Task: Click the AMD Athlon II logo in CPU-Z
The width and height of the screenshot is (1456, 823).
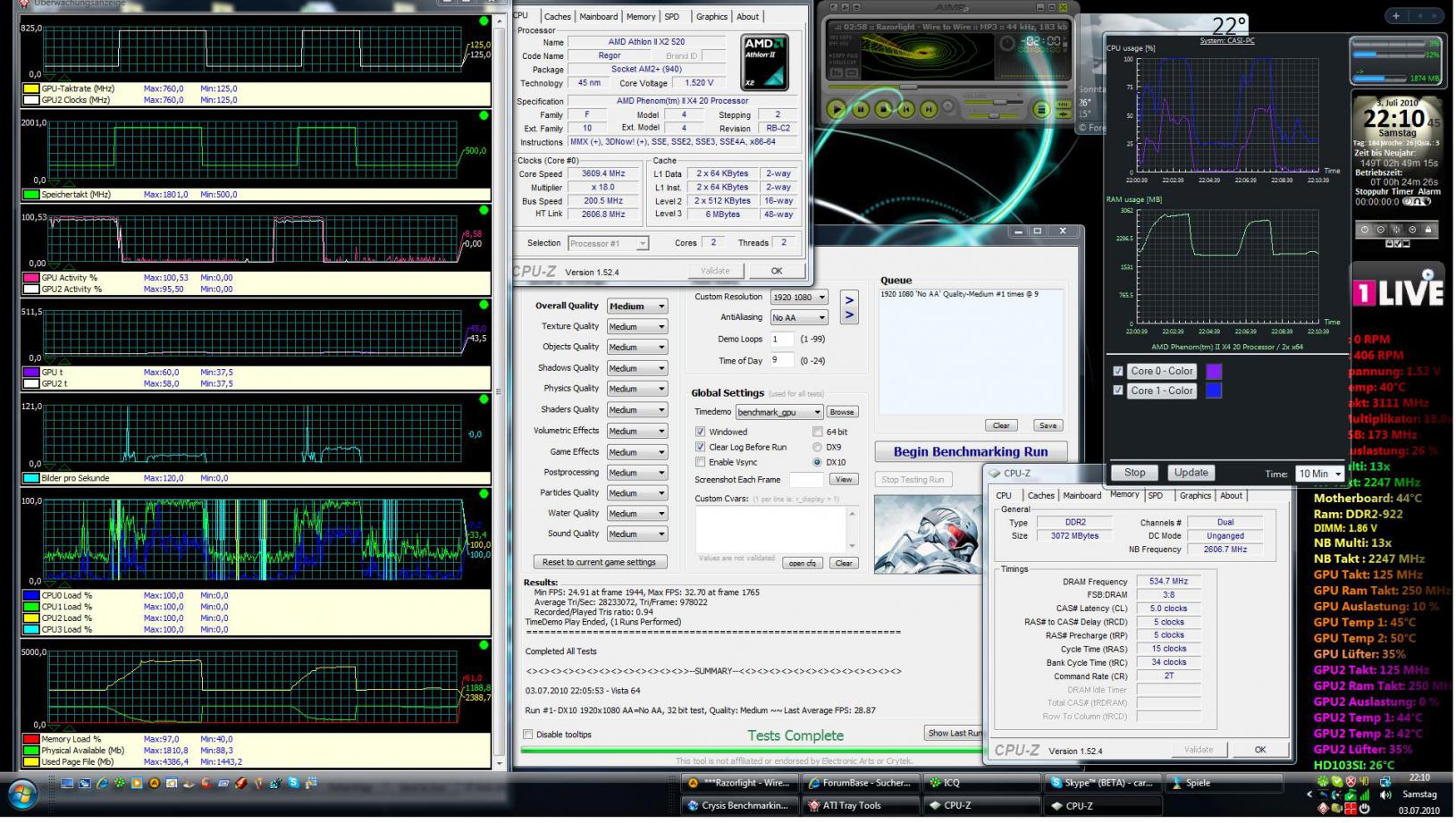Action: [x=764, y=62]
